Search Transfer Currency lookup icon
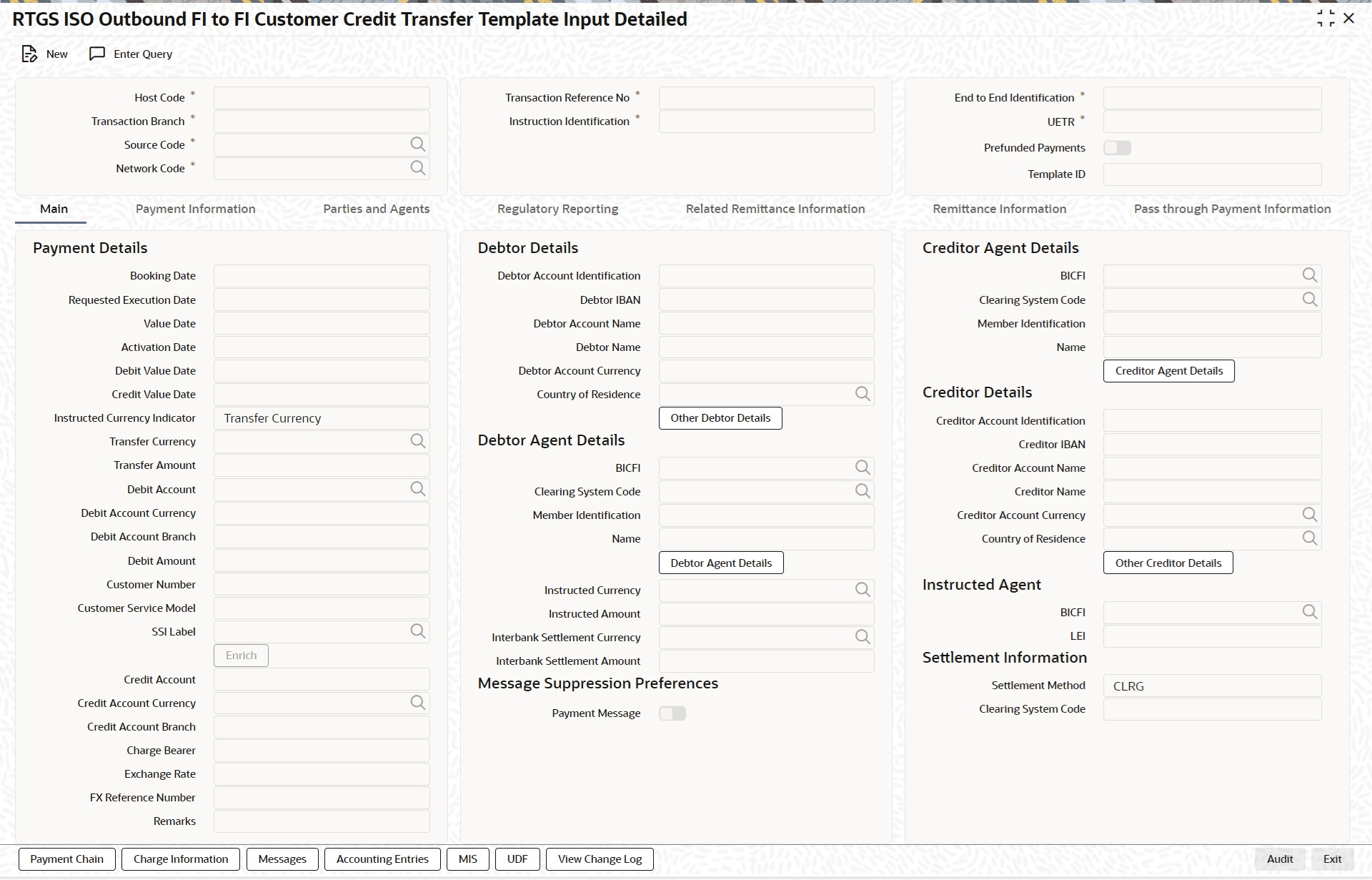The image size is (1372, 880). coord(417,441)
